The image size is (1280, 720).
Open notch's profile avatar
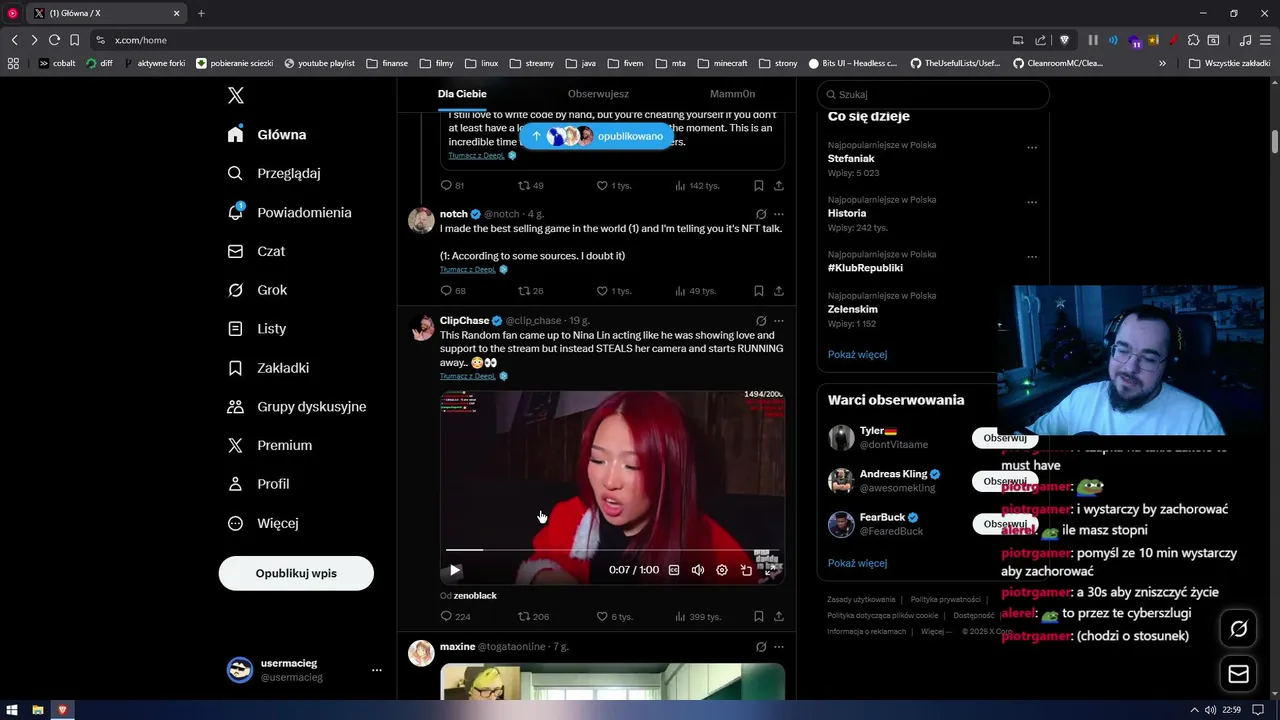click(421, 221)
